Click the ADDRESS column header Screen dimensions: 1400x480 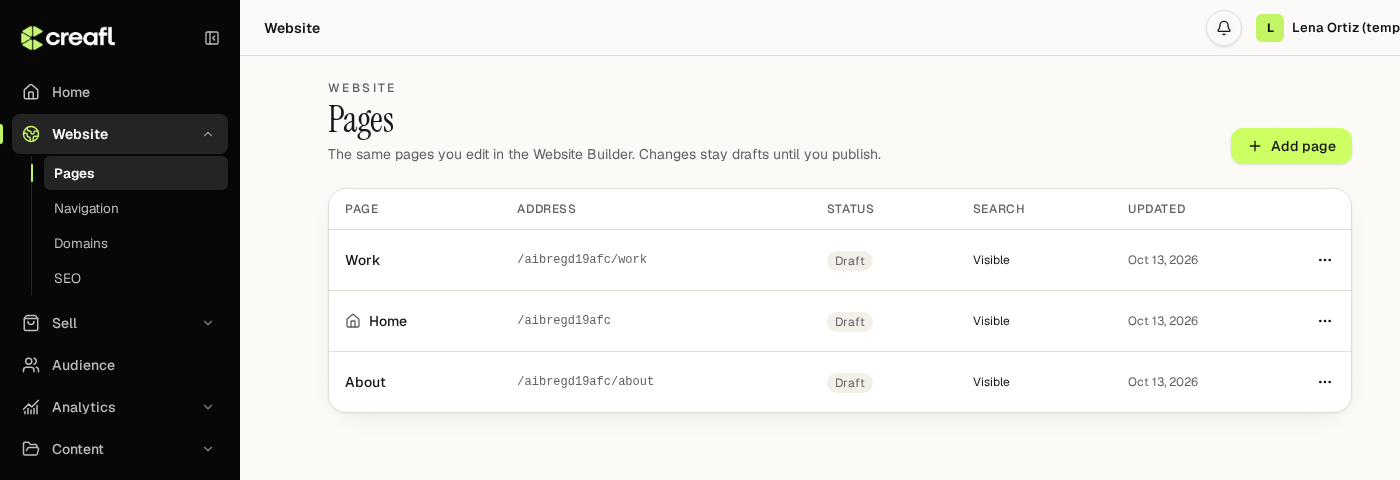546,209
